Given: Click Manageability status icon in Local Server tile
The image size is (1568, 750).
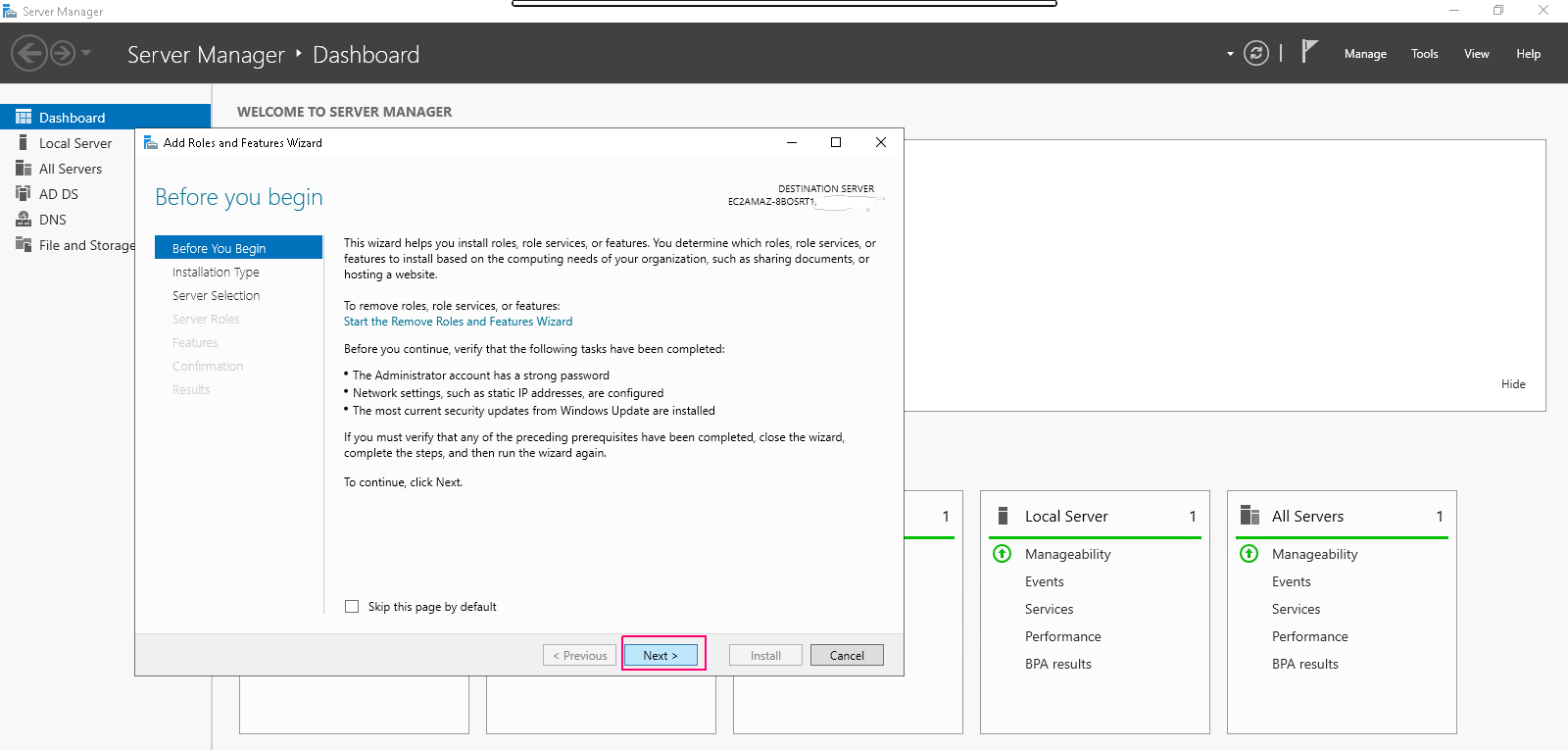Looking at the screenshot, I should pos(1003,554).
